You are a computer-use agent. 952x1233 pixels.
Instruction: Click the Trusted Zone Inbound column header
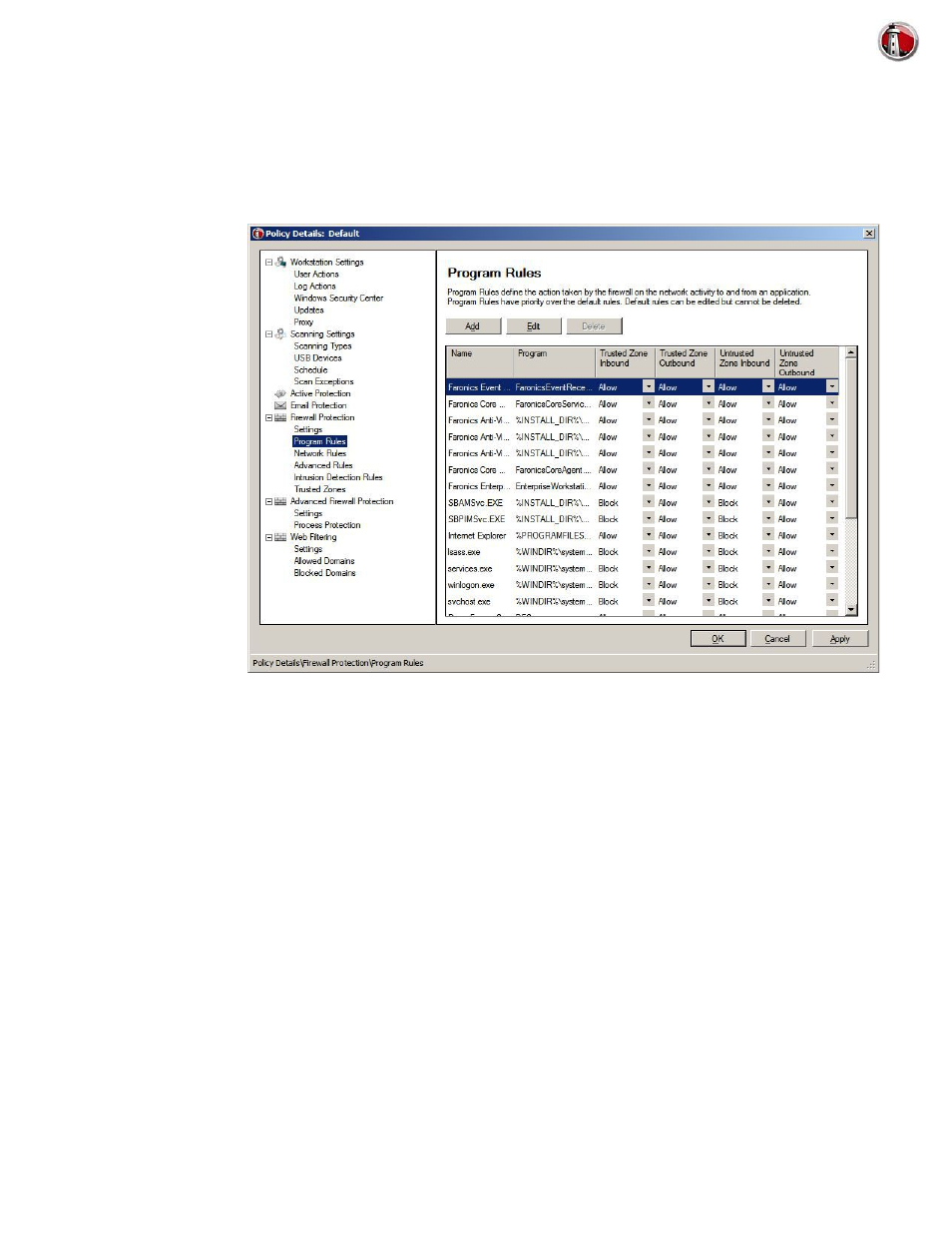[626, 361]
